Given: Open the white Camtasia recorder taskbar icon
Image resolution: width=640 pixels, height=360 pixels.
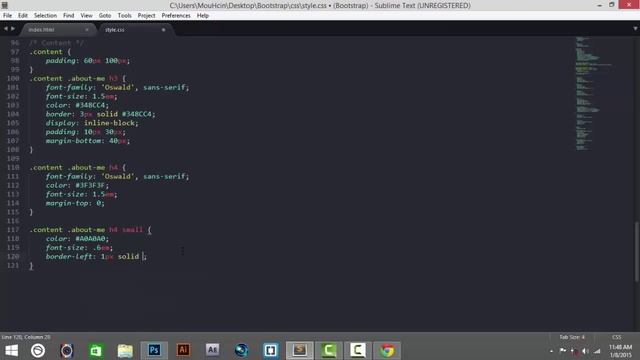Looking at the screenshot, I should pyautogui.click(x=358, y=350).
